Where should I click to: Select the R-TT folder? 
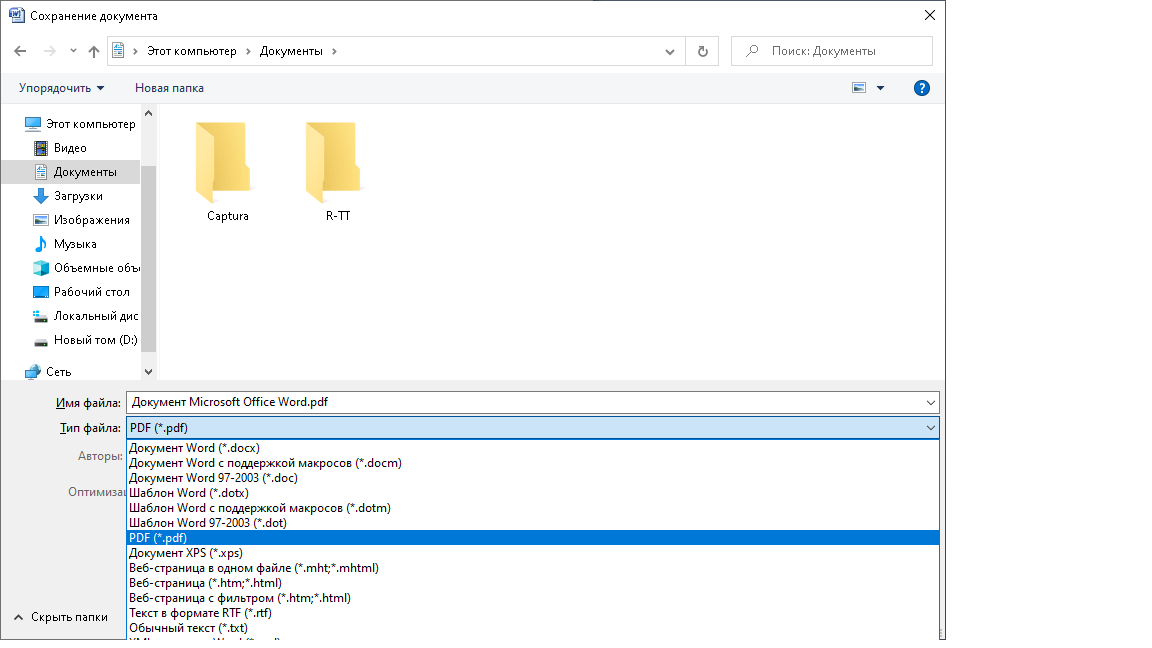[338, 172]
